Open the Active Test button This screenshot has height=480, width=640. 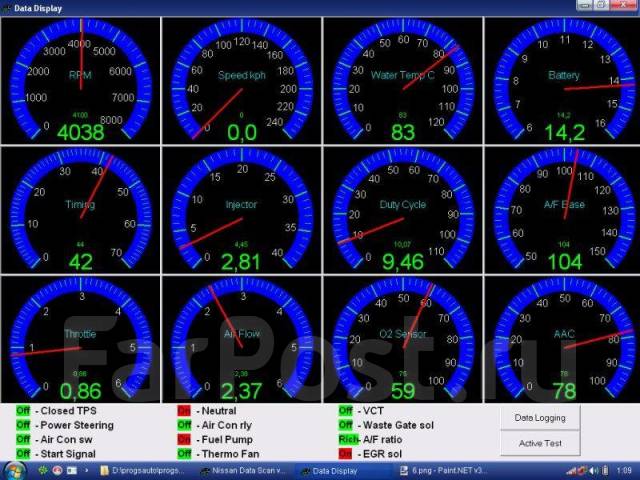pyautogui.click(x=540, y=443)
